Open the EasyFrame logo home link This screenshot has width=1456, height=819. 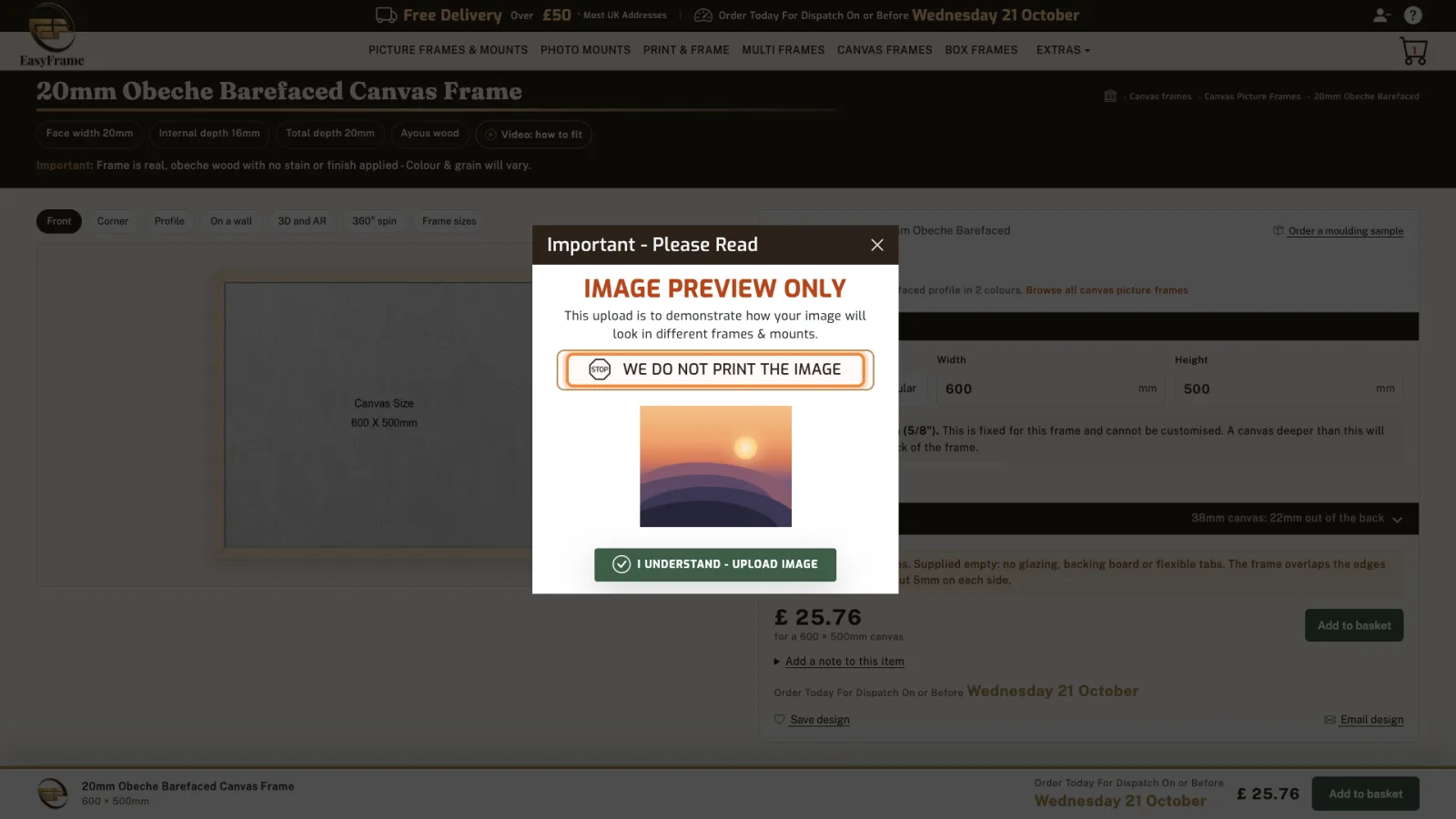[52, 35]
